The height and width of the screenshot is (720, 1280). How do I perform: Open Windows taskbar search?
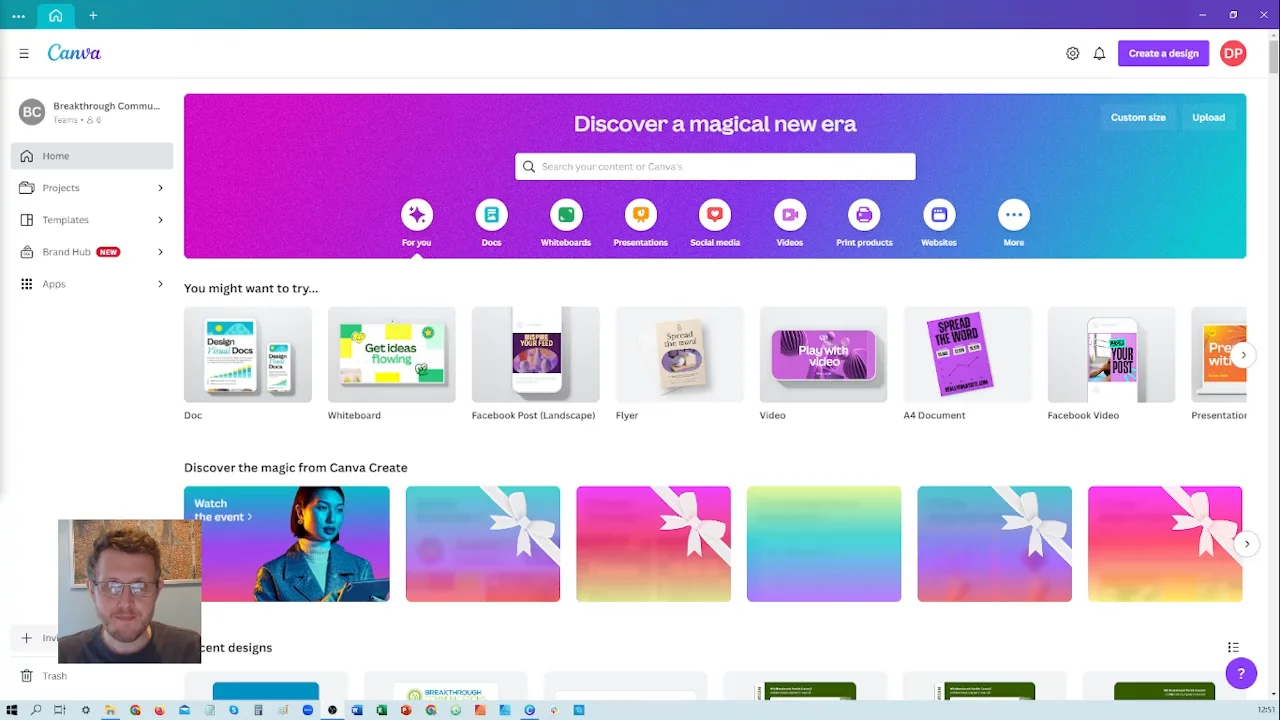(x=36, y=710)
